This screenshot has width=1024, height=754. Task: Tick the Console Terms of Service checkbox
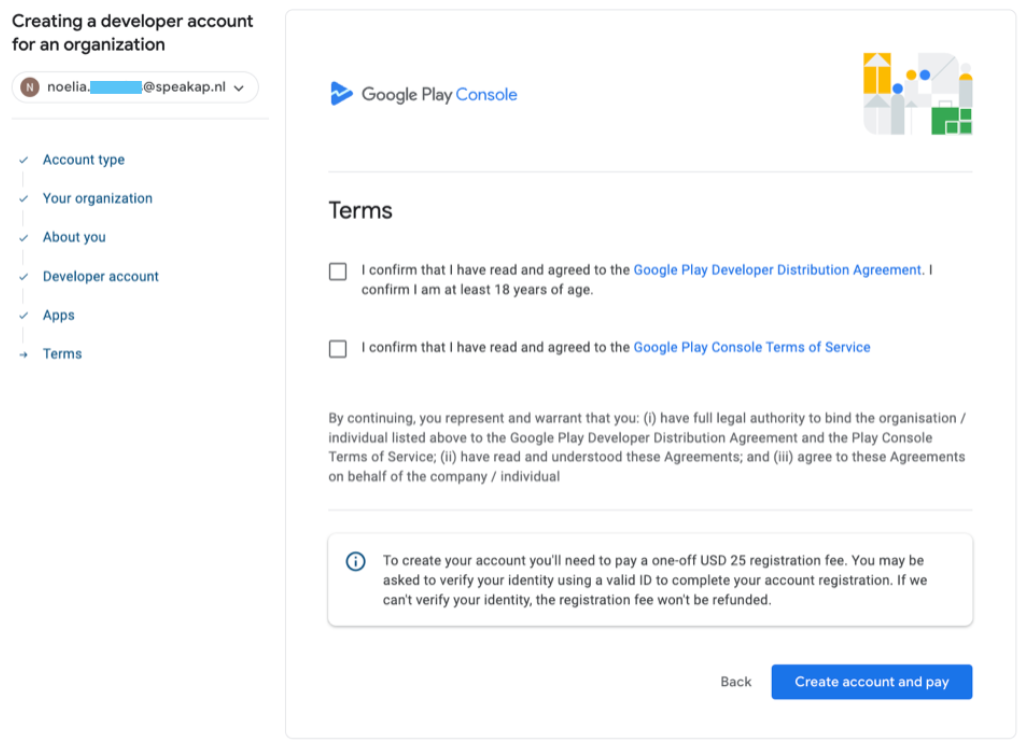(x=338, y=349)
